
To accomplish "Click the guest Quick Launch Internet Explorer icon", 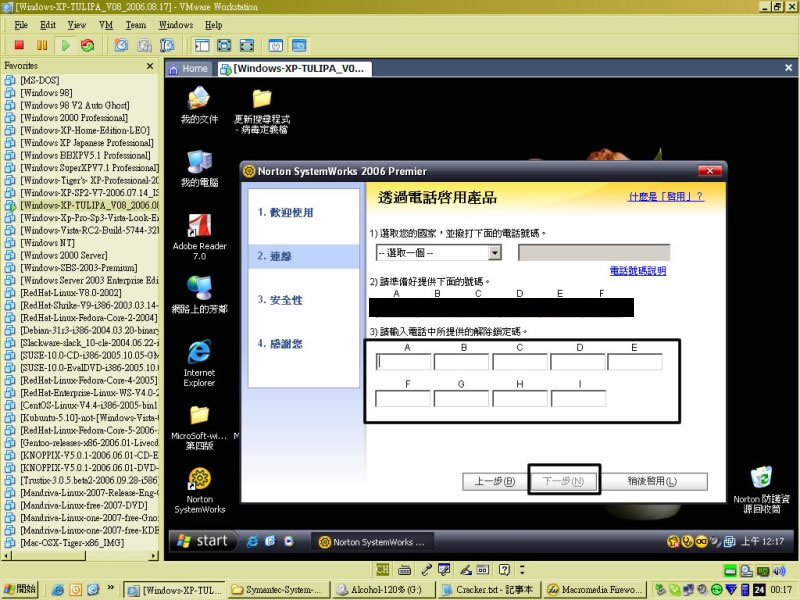I will [252, 541].
